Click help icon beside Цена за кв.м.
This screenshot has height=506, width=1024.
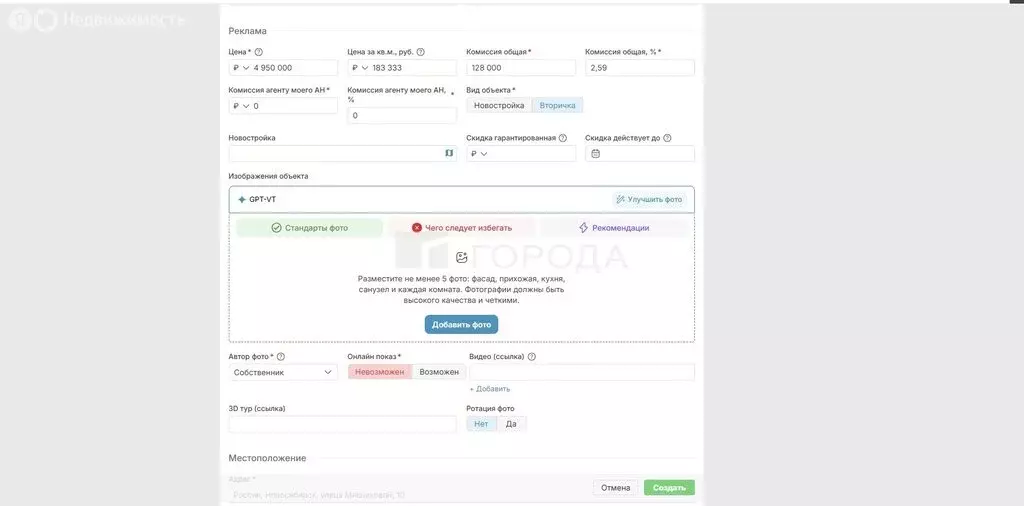coord(420,52)
